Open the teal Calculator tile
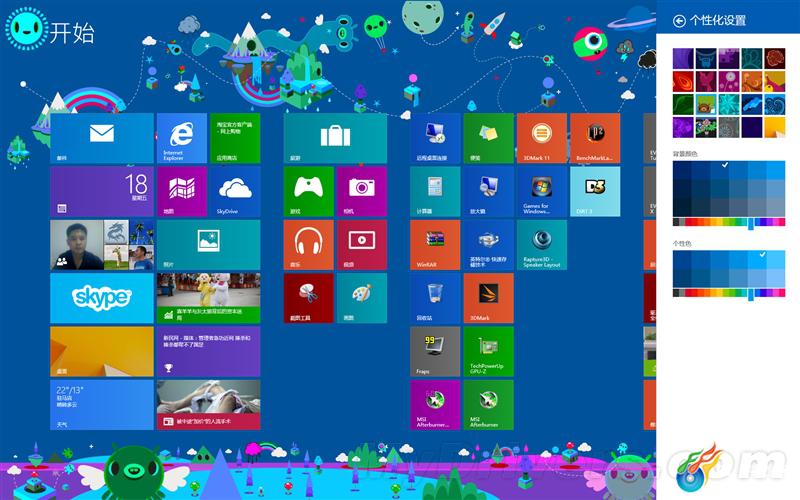The image size is (800, 500). 435,192
